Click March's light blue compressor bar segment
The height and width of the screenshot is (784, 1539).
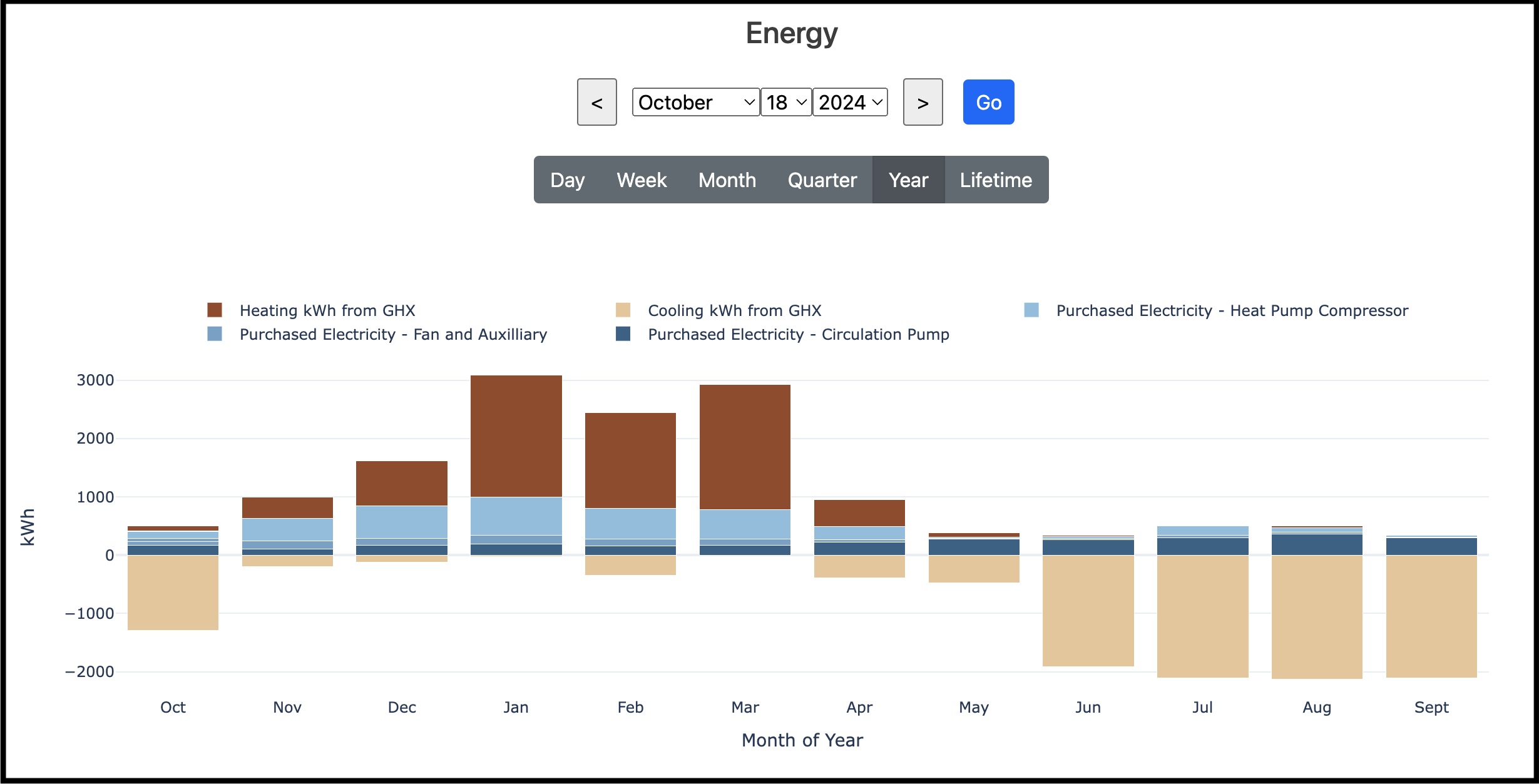pos(745,524)
